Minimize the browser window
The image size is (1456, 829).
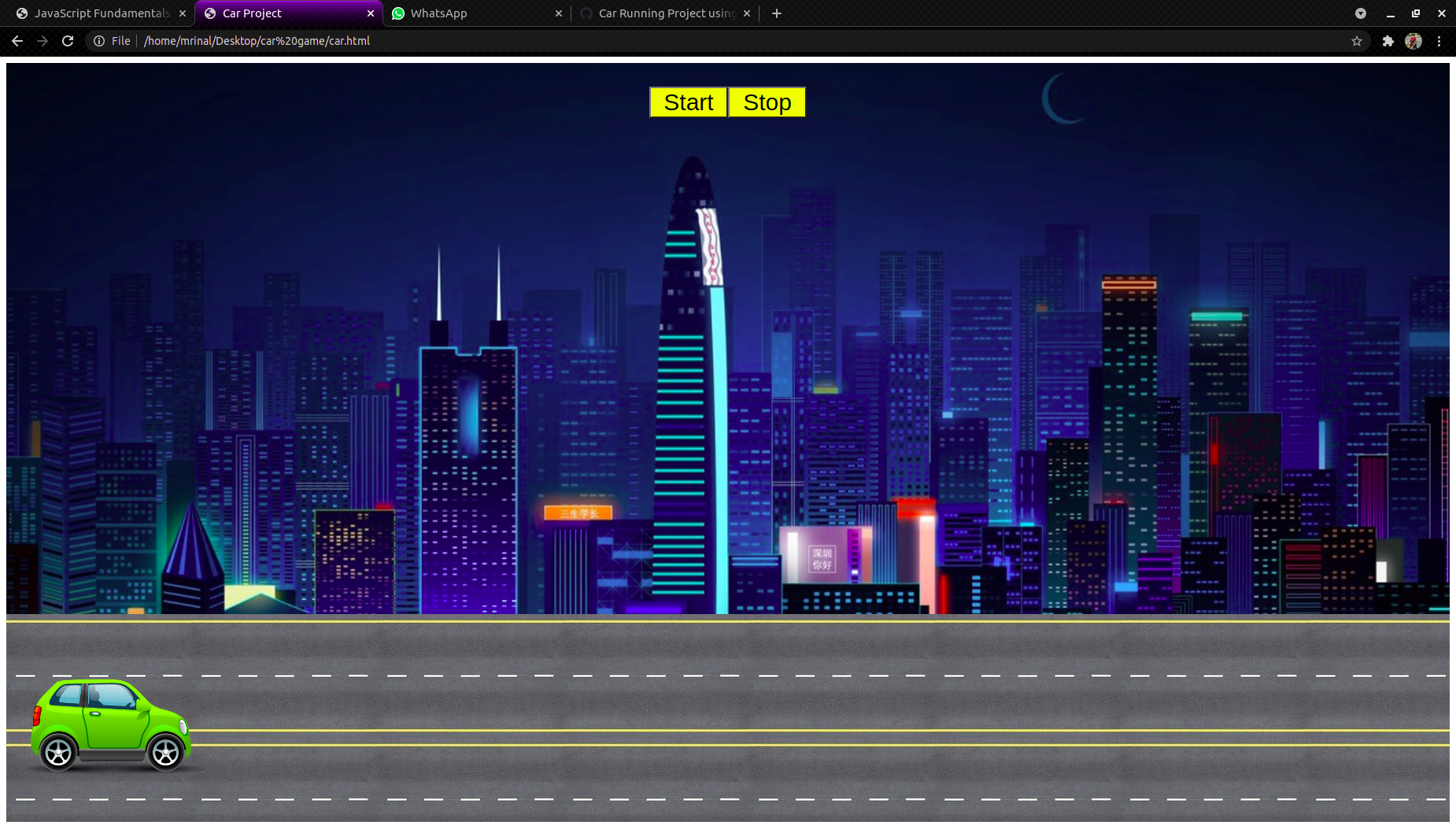[x=1391, y=13]
